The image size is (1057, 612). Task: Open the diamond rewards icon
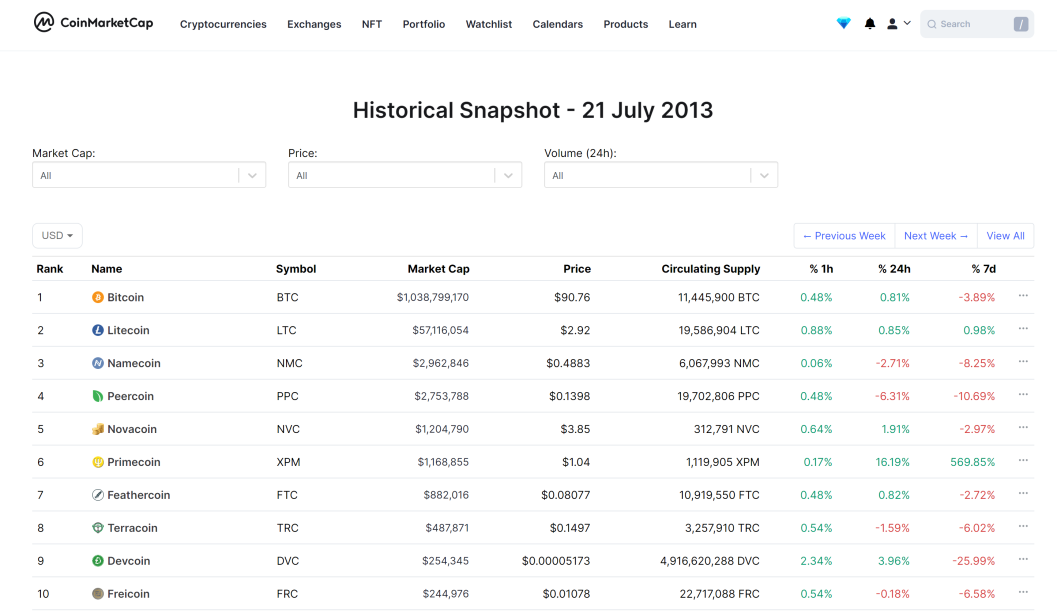(x=843, y=24)
